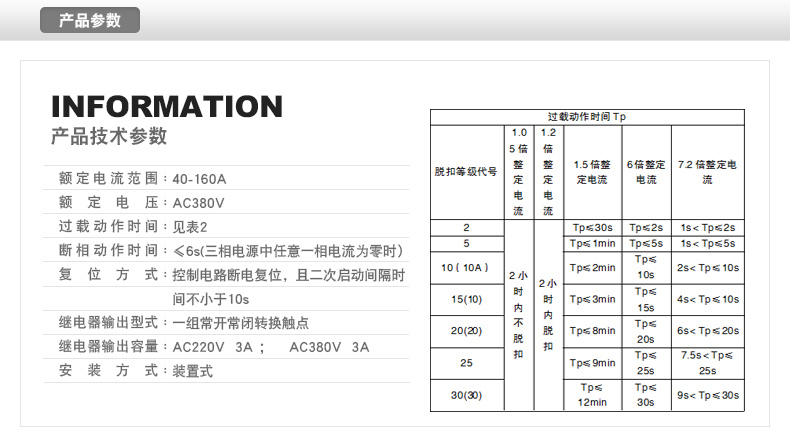Click the Tp≤2min cell

(x=592, y=268)
